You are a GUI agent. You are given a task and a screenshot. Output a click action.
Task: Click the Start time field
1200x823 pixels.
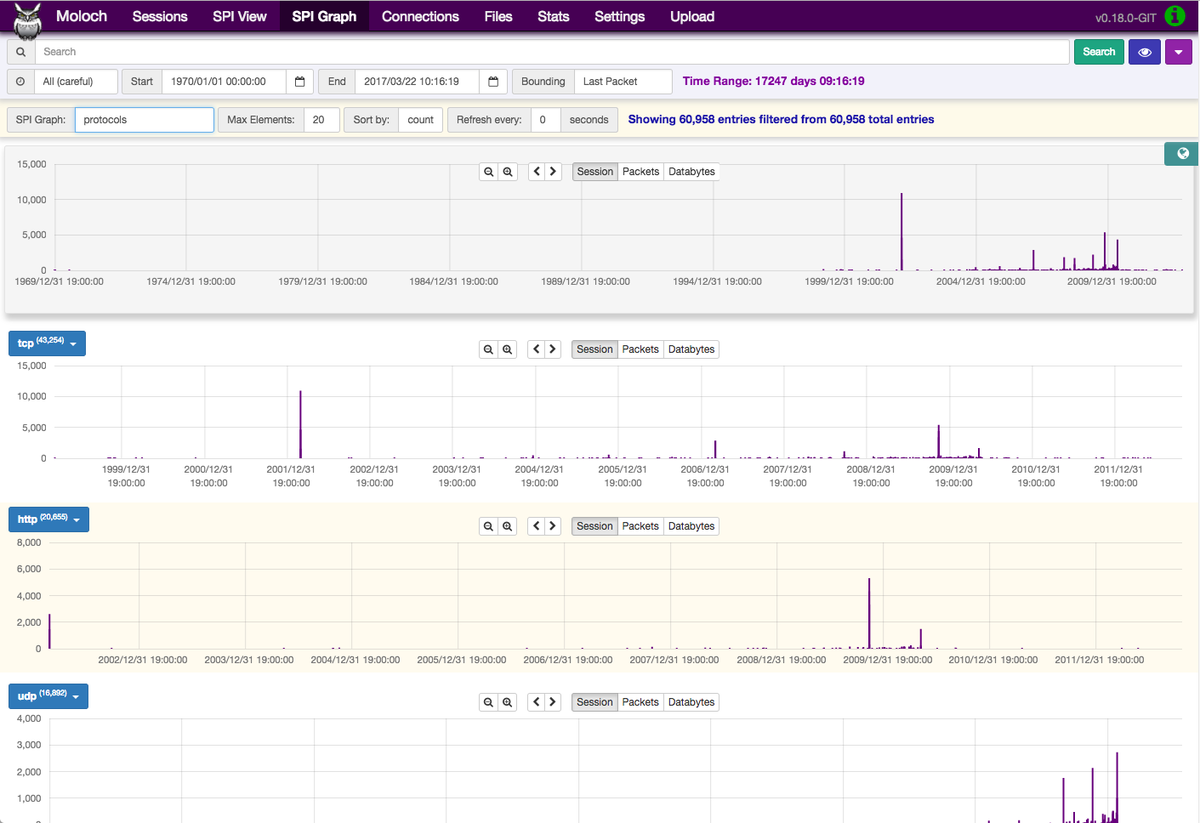224,82
